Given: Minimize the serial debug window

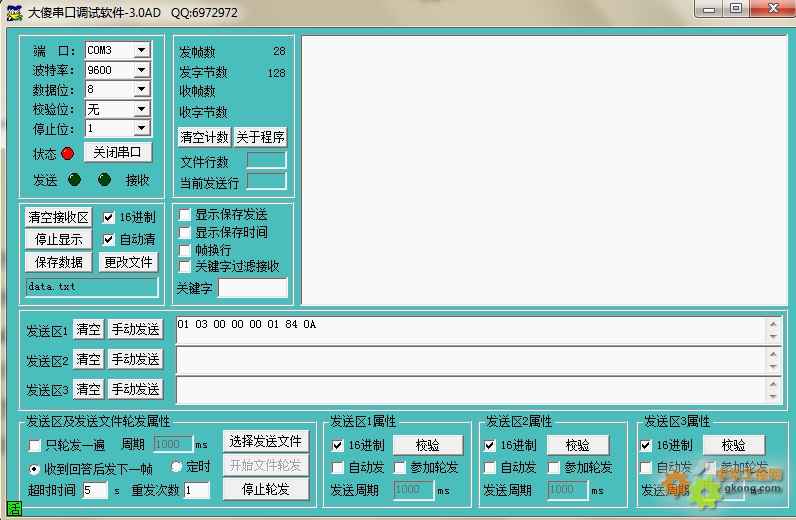Looking at the screenshot, I should point(709,9).
